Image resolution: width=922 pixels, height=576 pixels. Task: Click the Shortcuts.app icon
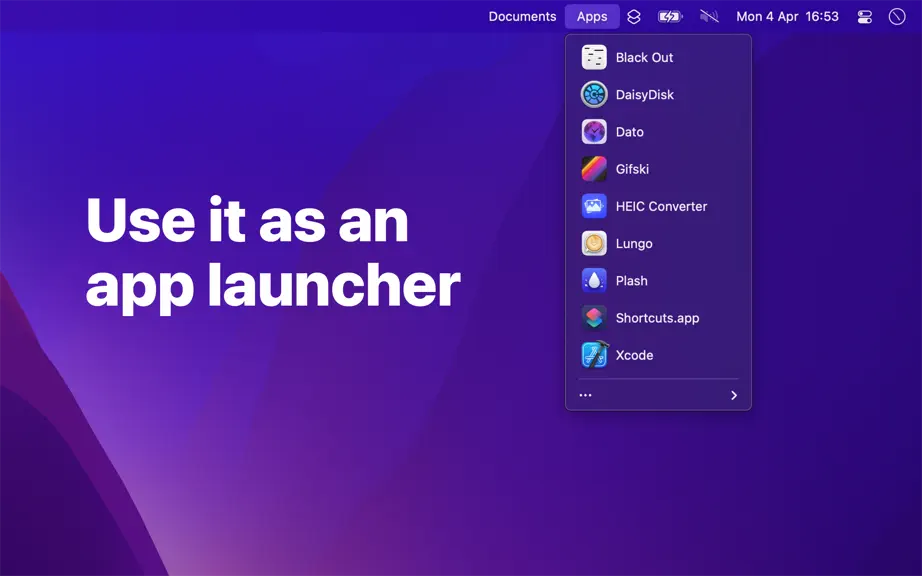tap(594, 318)
